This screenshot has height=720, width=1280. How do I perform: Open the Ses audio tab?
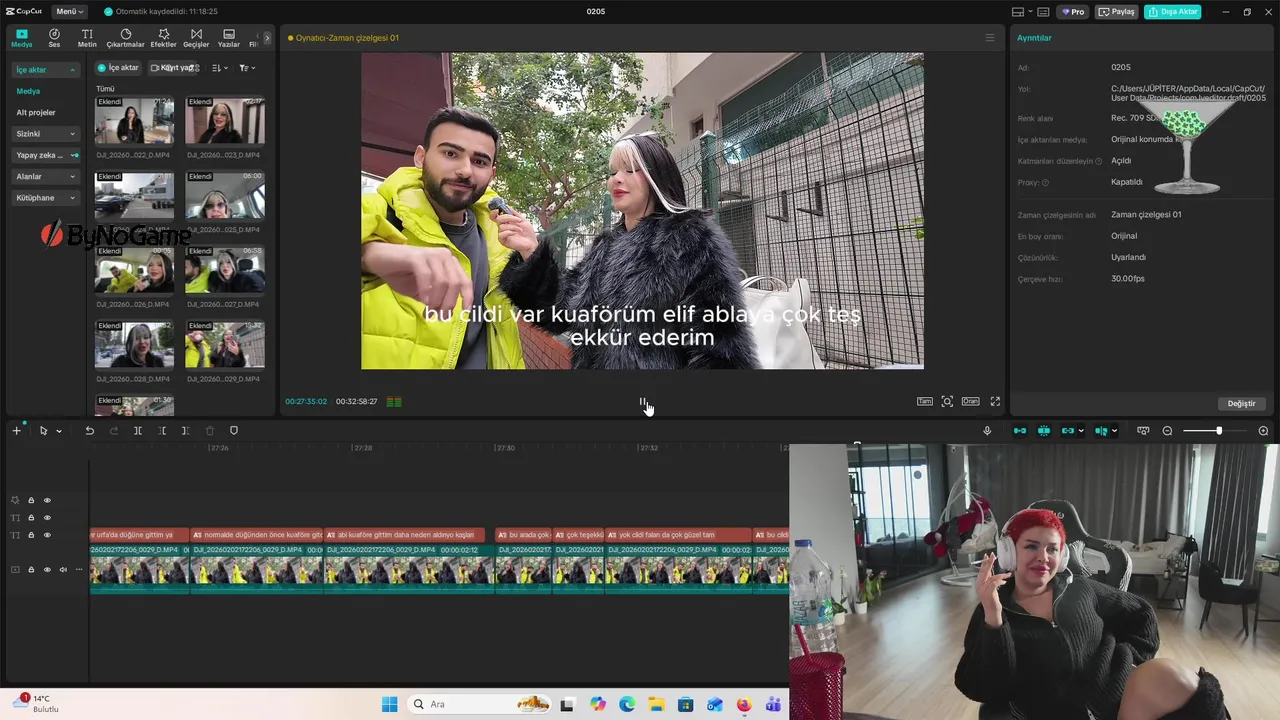(x=54, y=38)
